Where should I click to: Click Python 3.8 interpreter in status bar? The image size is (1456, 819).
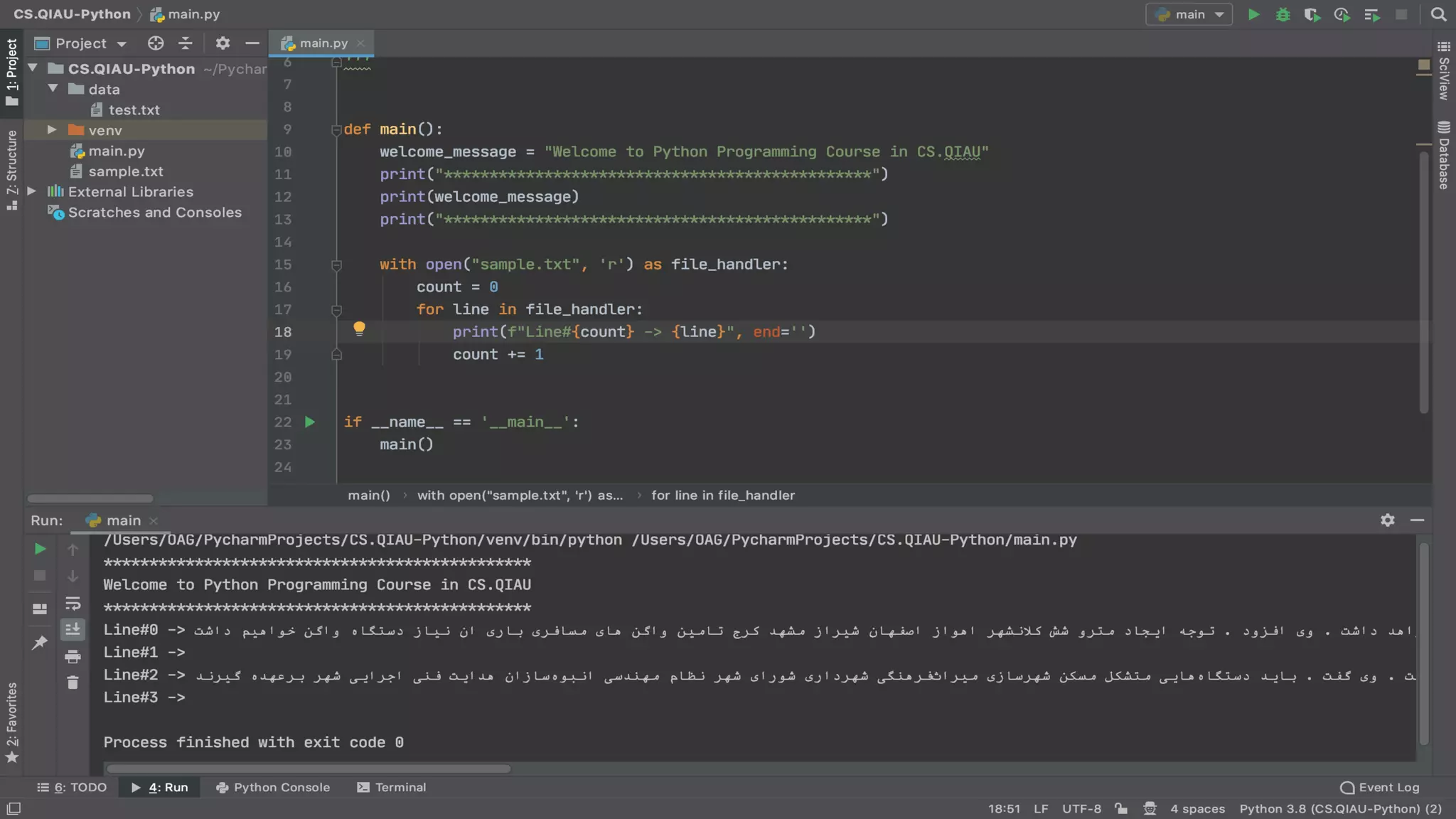click(x=1340, y=809)
